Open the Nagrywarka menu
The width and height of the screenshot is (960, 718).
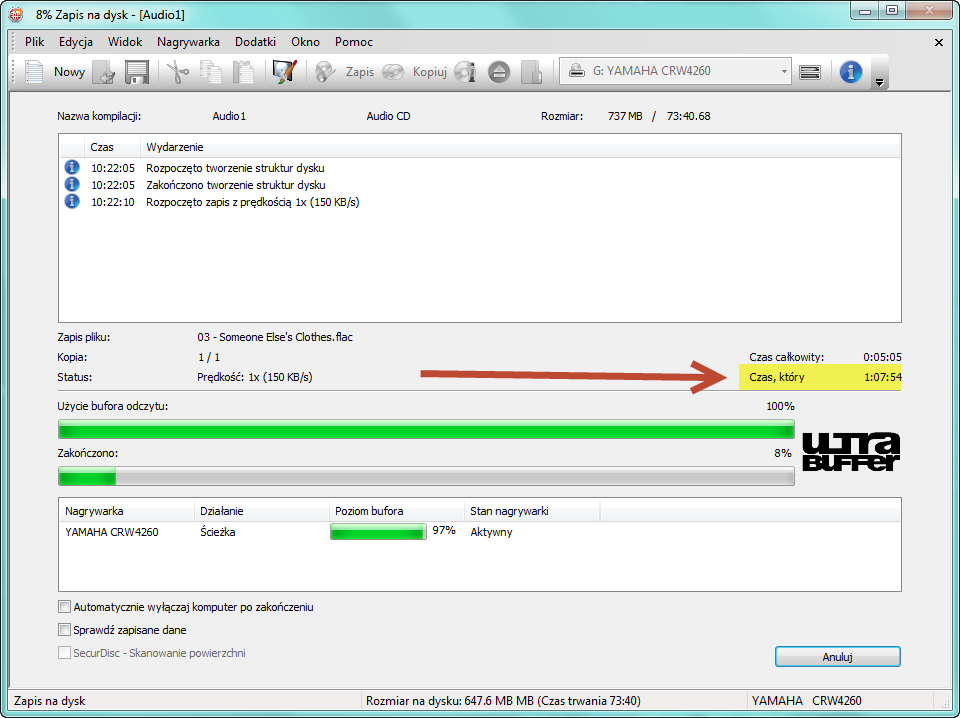tap(188, 42)
